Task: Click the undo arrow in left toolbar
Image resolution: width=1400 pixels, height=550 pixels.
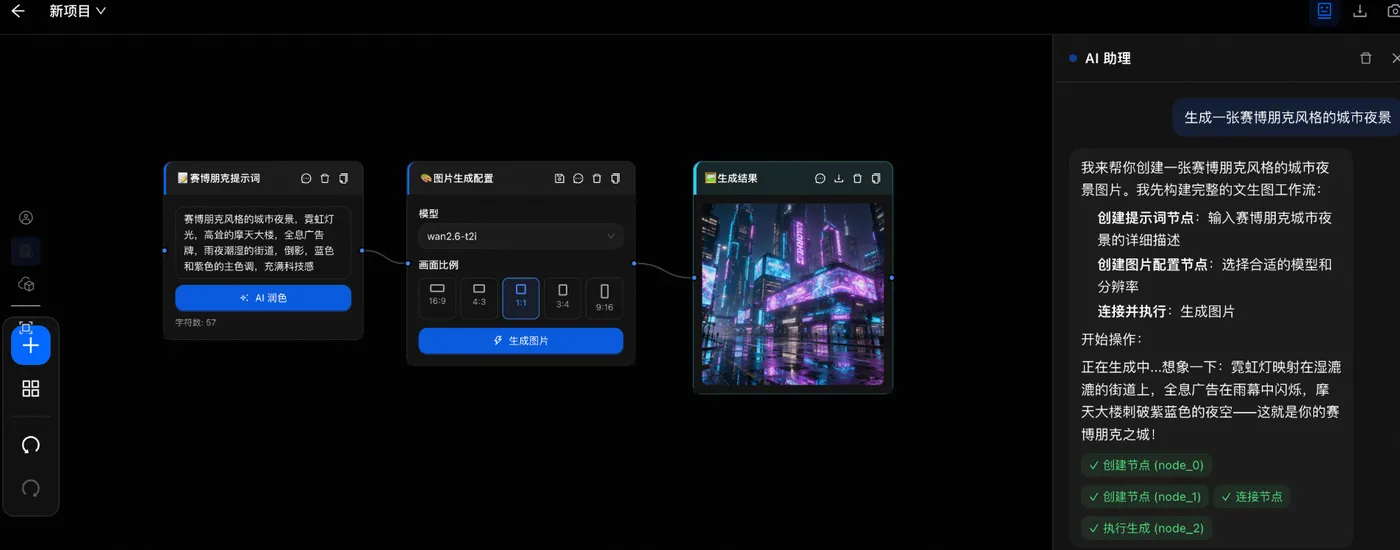Action: click(x=31, y=444)
